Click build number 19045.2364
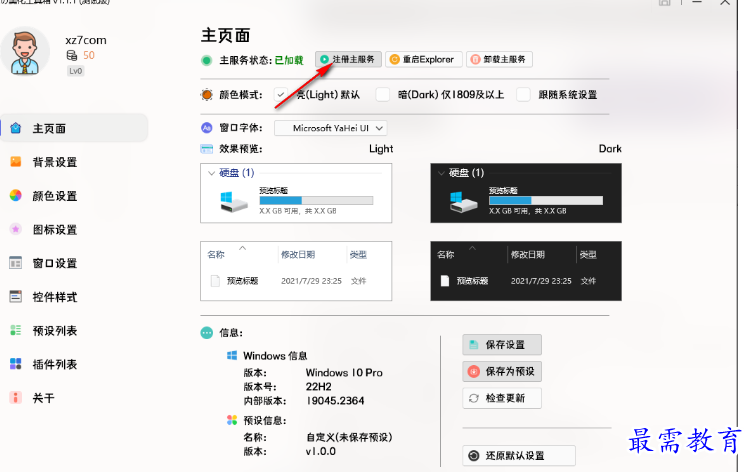The image size is (750, 472). pos(335,401)
